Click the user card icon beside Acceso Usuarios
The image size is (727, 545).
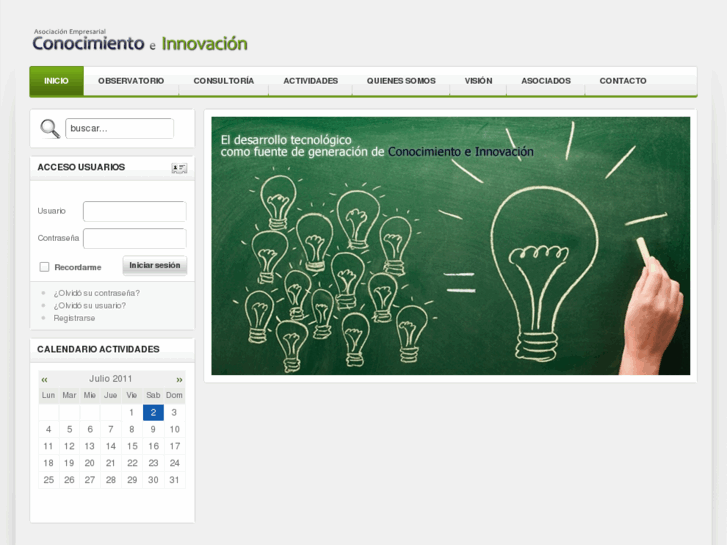(179, 168)
